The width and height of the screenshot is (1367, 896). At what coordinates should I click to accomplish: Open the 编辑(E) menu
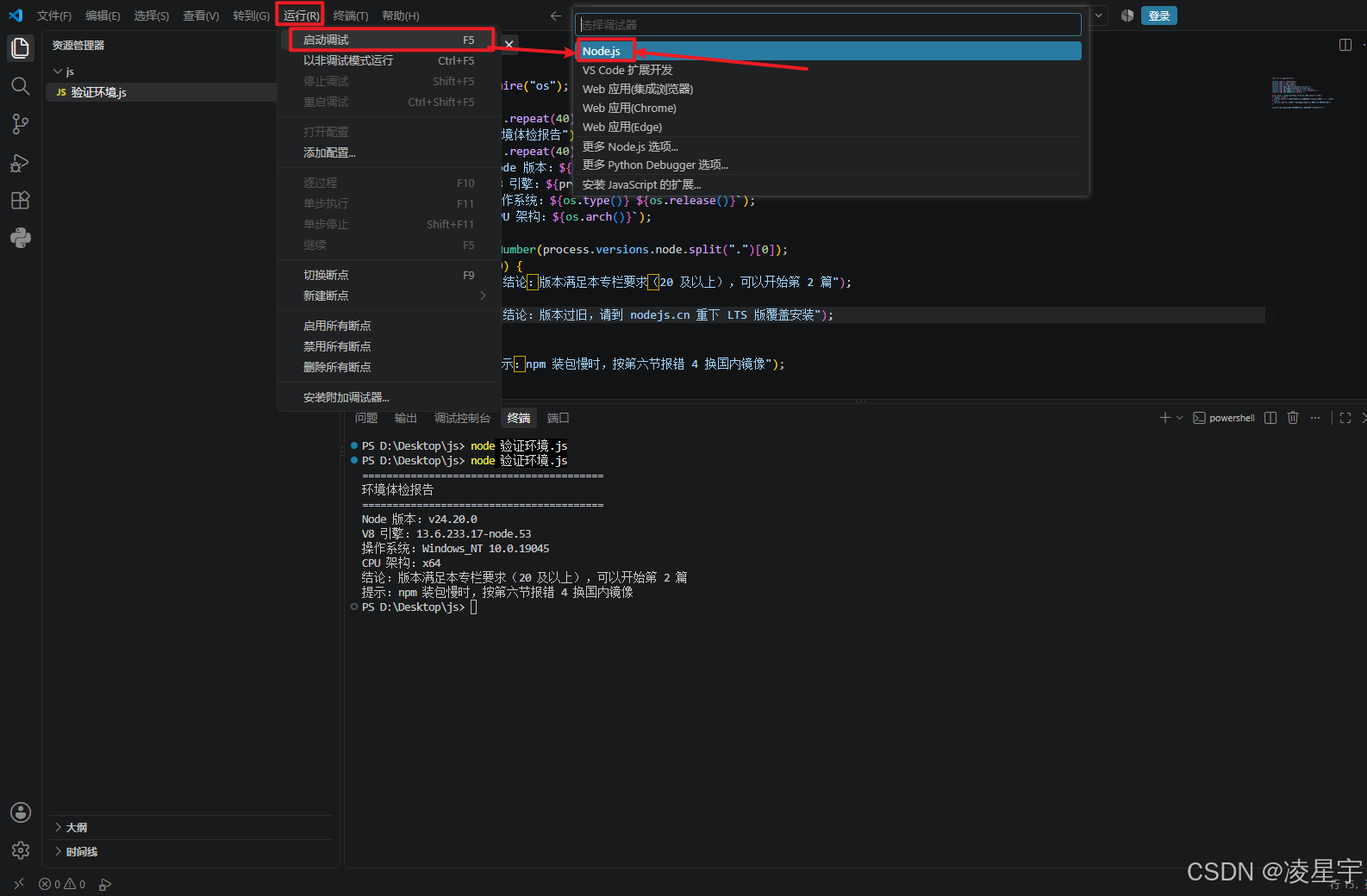pyautogui.click(x=103, y=16)
